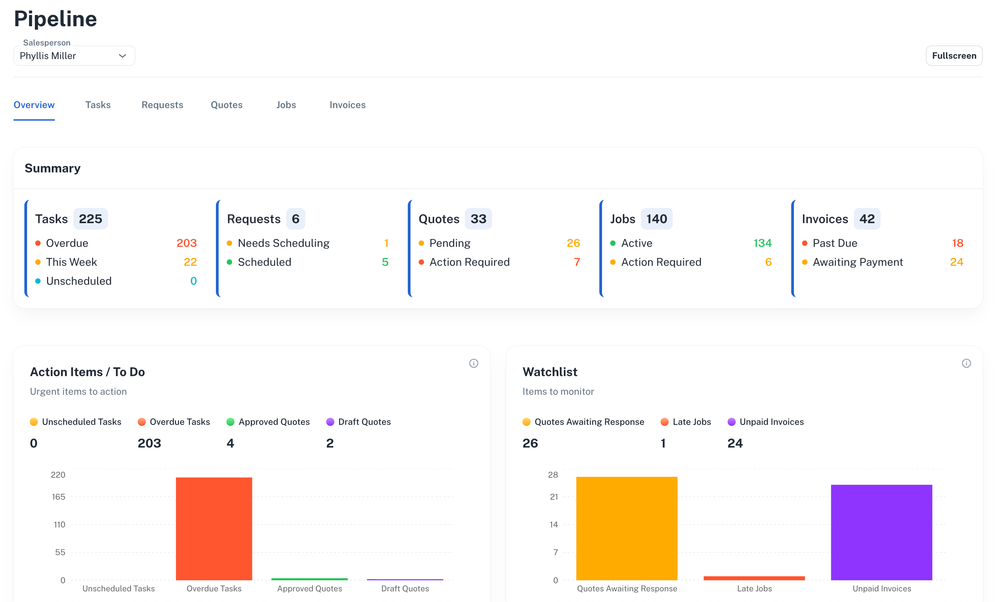The width and height of the screenshot is (999, 602).
Task: Open the Salesperson dropdown
Action: pos(74,56)
